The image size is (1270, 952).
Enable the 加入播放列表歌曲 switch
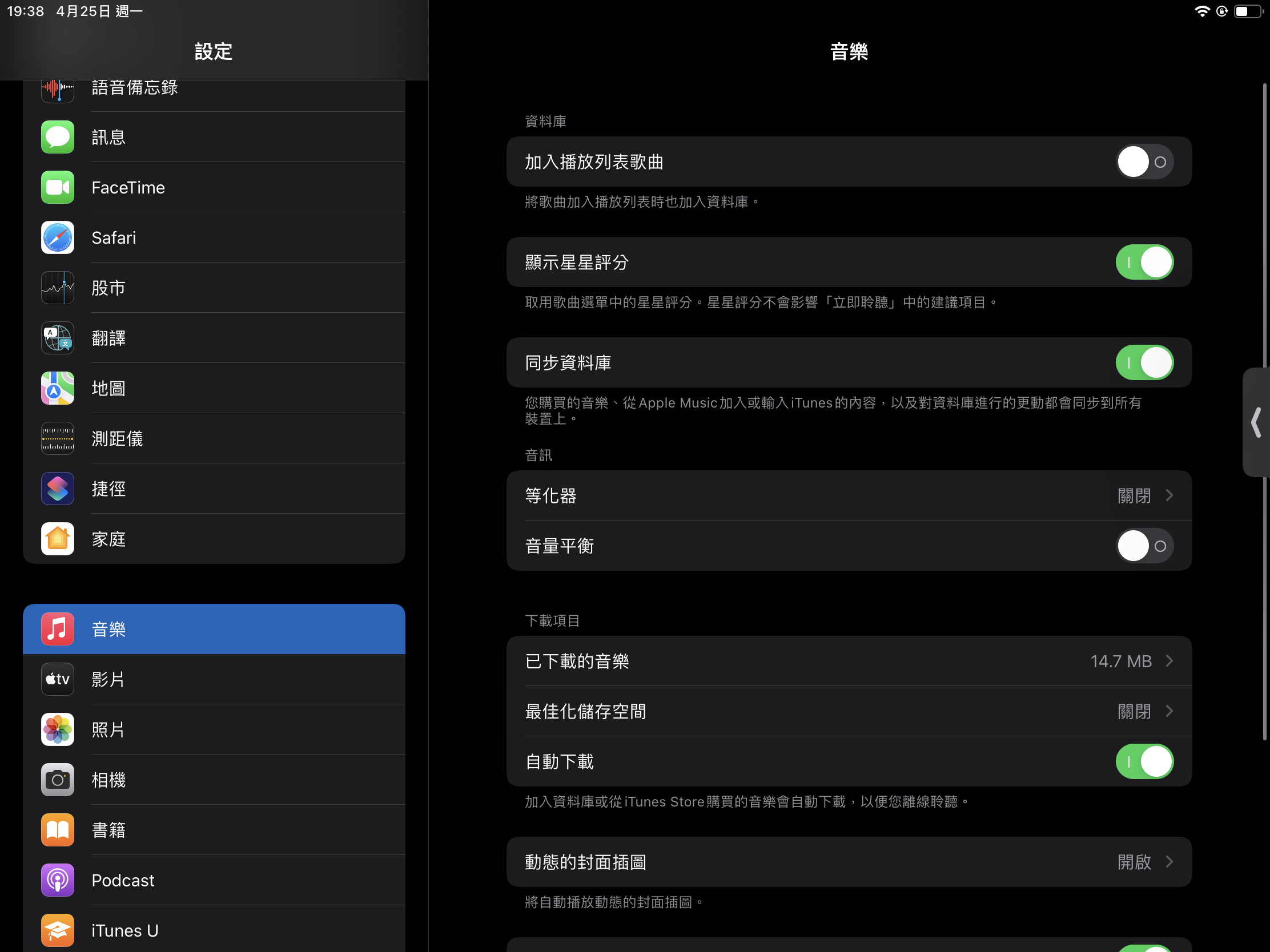[1144, 162]
